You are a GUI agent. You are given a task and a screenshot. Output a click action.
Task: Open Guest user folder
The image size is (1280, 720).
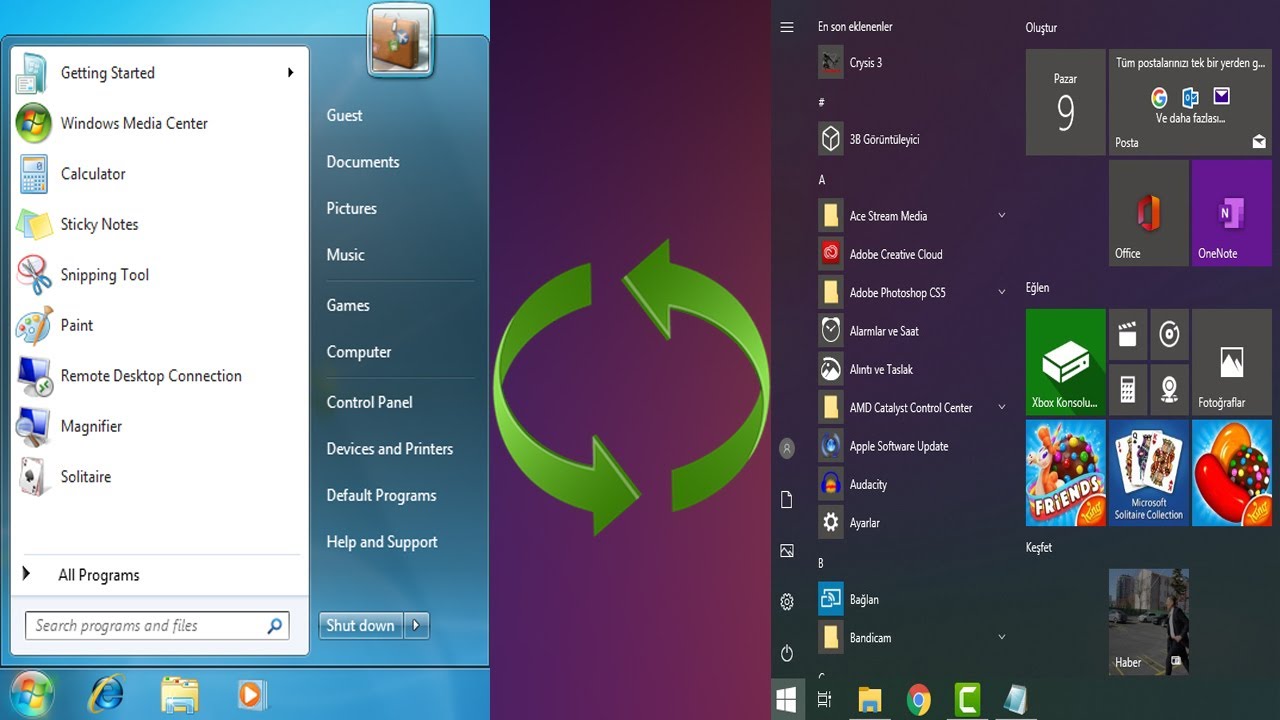point(344,115)
